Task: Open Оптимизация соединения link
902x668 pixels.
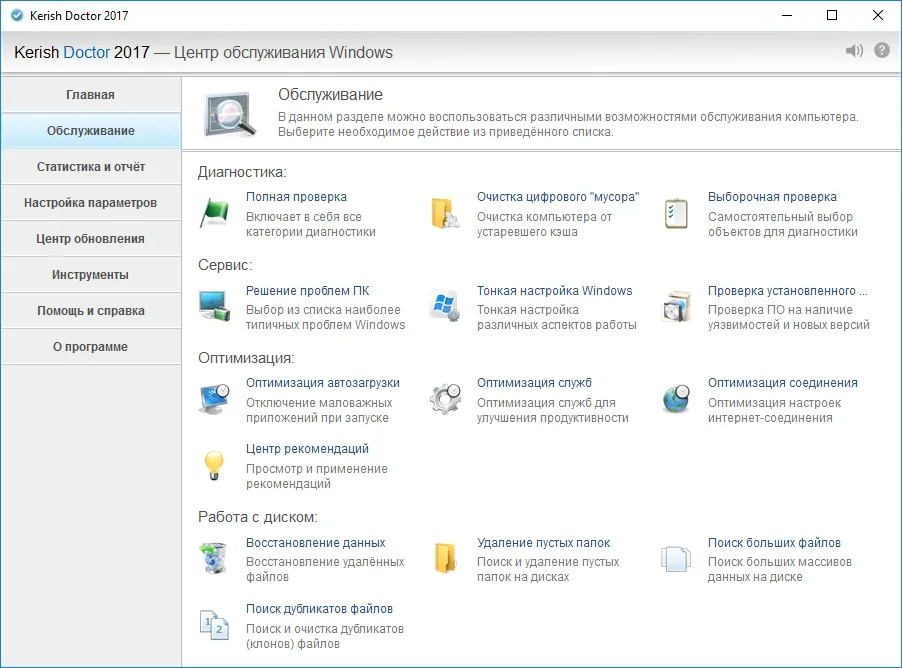Action: pyautogui.click(x=782, y=383)
